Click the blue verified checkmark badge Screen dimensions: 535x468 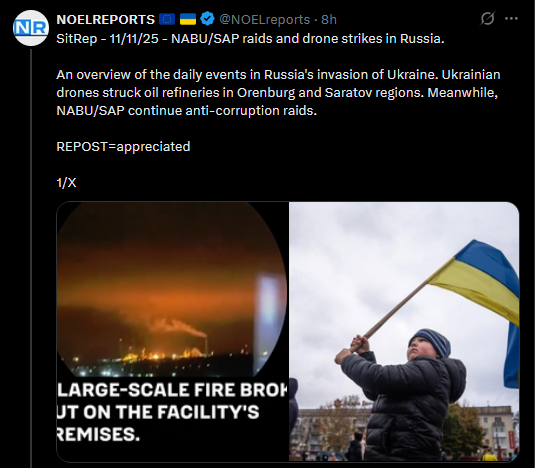click(x=207, y=19)
